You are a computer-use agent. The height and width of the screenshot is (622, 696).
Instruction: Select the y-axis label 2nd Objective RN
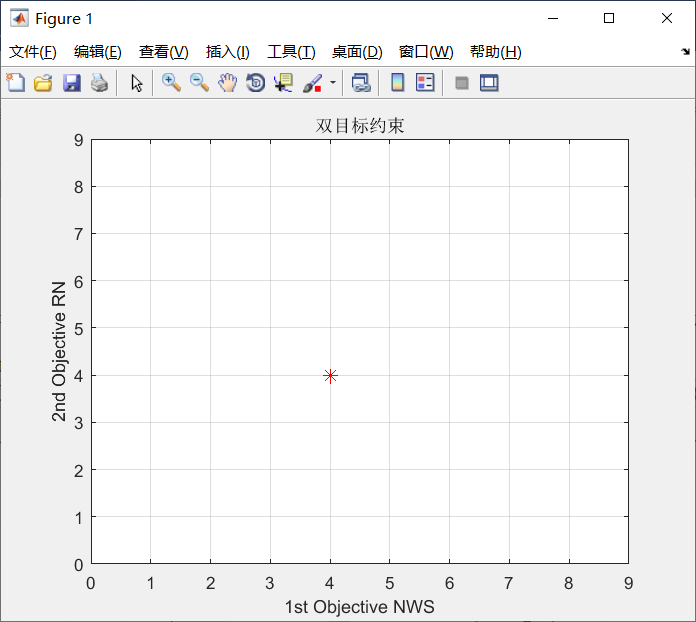(59, 351)
